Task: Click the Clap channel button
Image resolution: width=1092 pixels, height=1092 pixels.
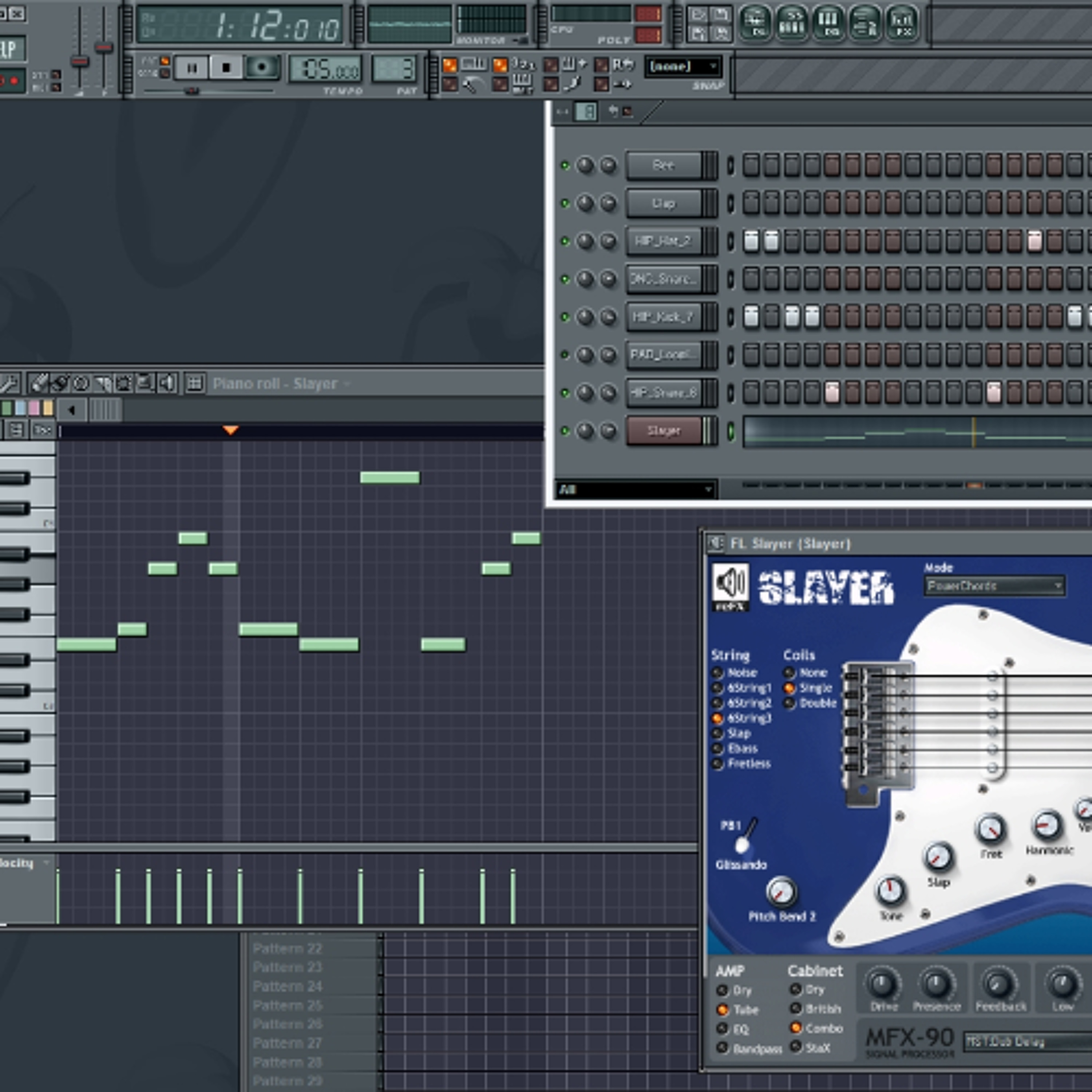Action: pos(664,203)
